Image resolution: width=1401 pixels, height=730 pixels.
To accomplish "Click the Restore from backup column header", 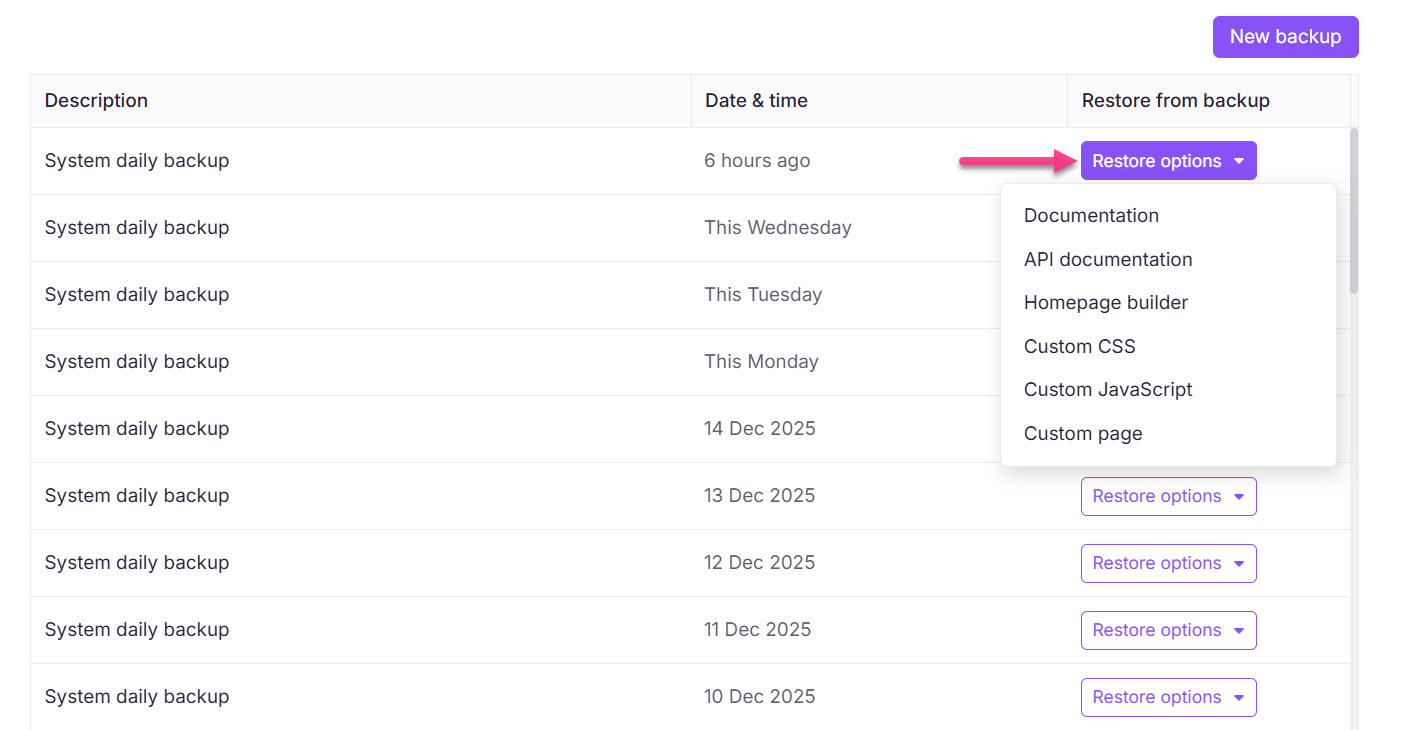I will tap(1175, 100).
